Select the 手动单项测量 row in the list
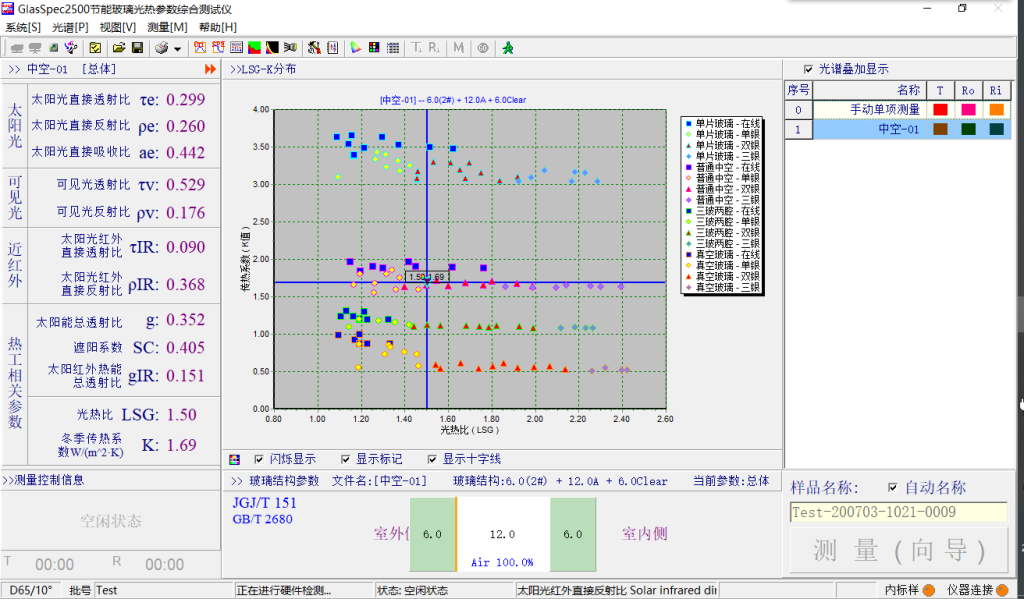1024x599 pixels. (x=898, y=110)
